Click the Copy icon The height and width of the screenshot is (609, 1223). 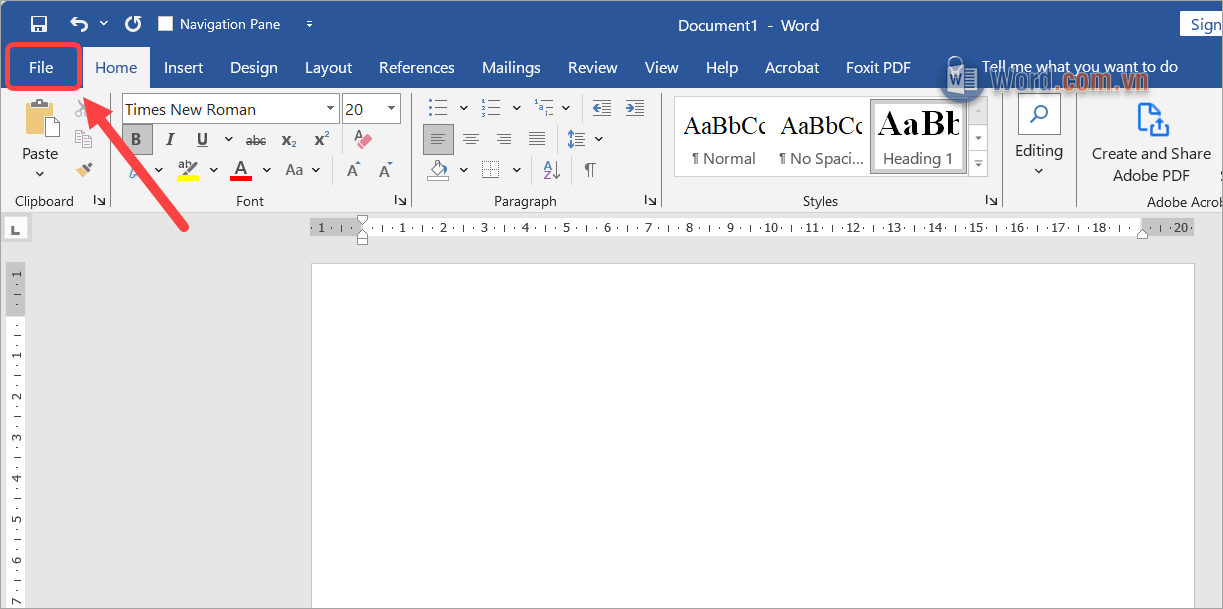(x=84, y=140)
